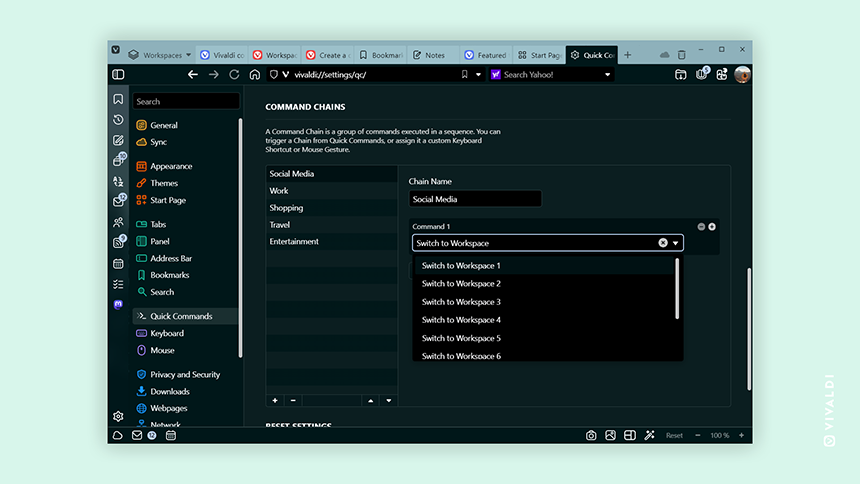The image size is (860, 484).
Task: Move selected chain up
Action: tap(371, 401)
